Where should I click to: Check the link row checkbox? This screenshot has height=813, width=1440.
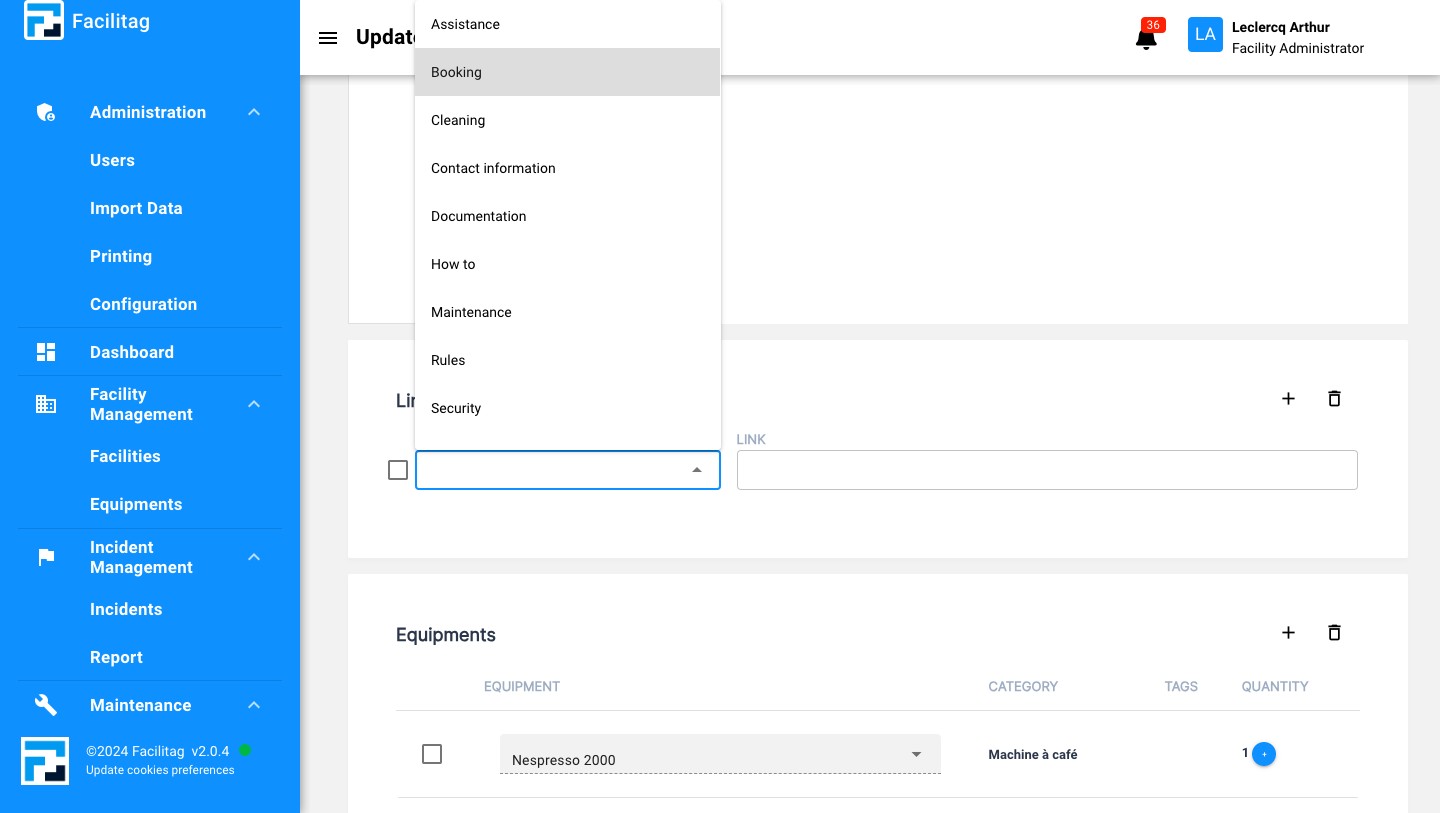398,470
